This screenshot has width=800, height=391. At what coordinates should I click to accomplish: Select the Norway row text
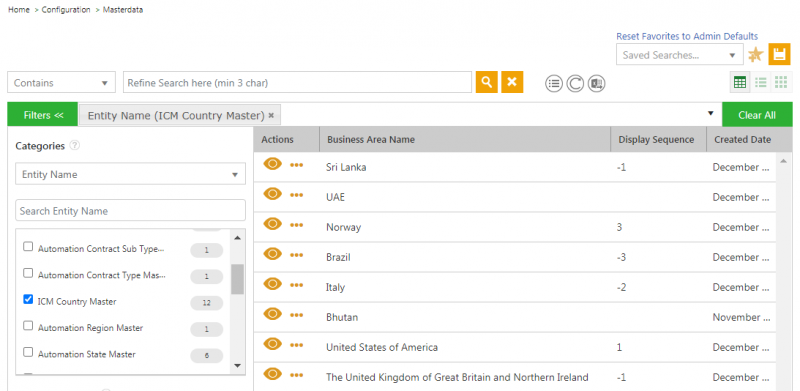(343, 227)
